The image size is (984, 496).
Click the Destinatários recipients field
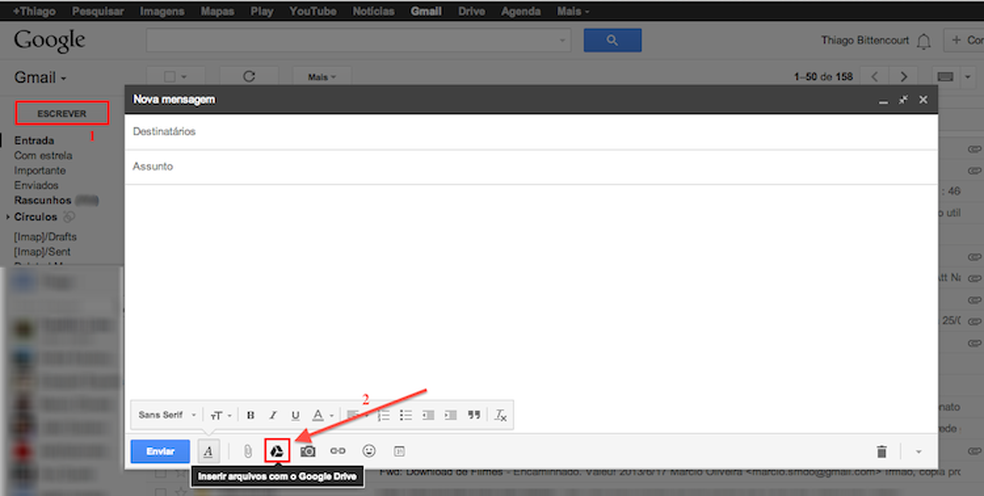pyautogui.click(x=531, y=132)
